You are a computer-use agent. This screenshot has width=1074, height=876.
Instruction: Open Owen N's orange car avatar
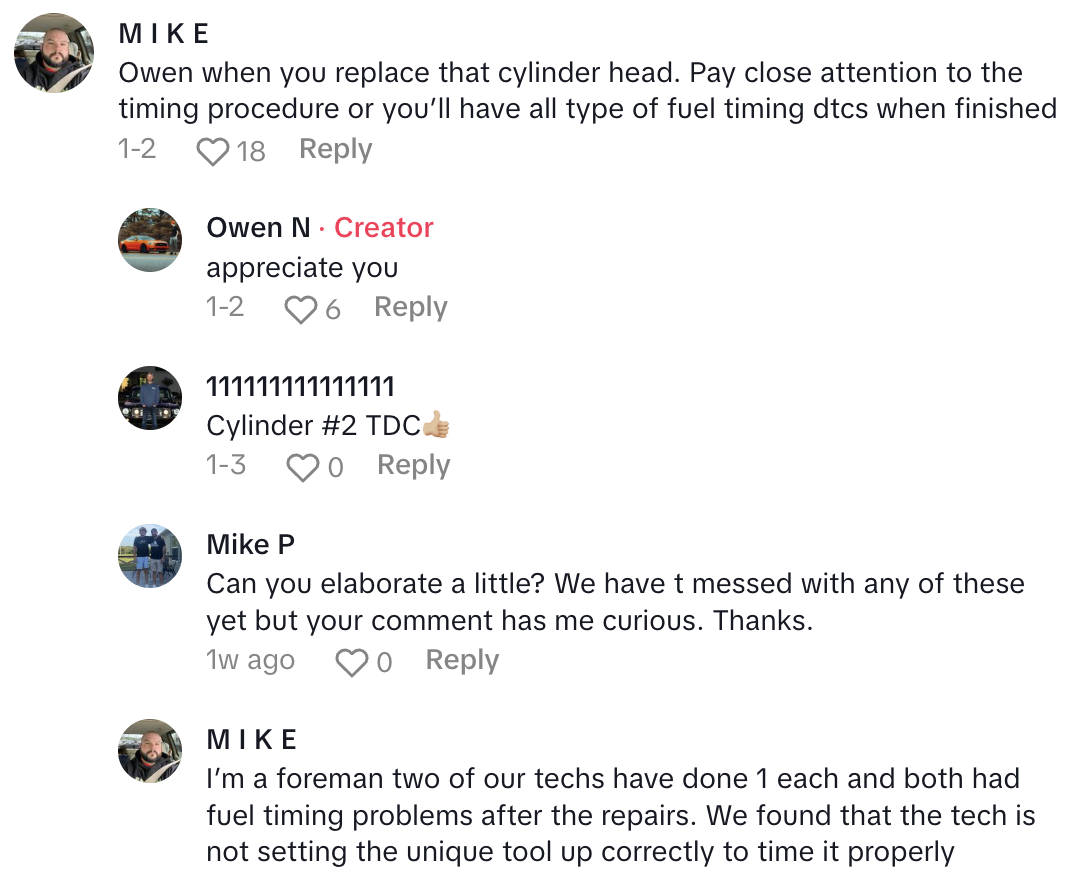150,240
